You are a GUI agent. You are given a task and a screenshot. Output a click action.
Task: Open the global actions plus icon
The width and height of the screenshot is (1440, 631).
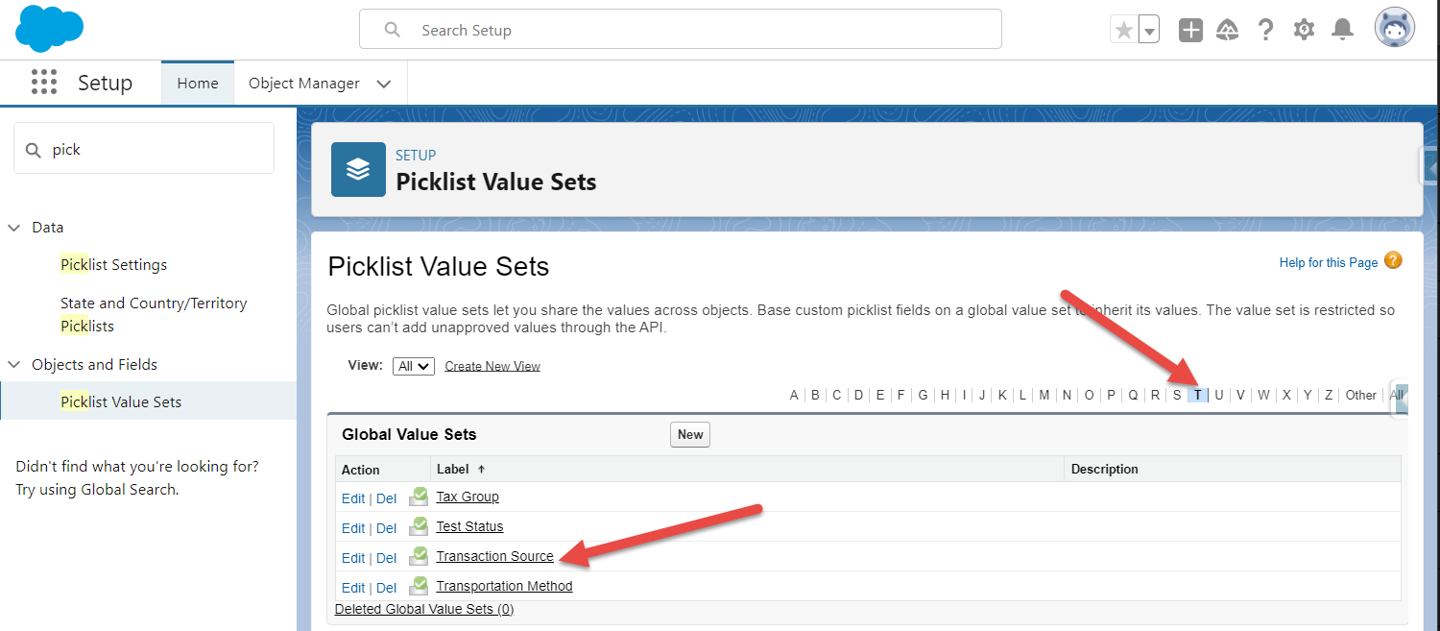[1190, 30]
